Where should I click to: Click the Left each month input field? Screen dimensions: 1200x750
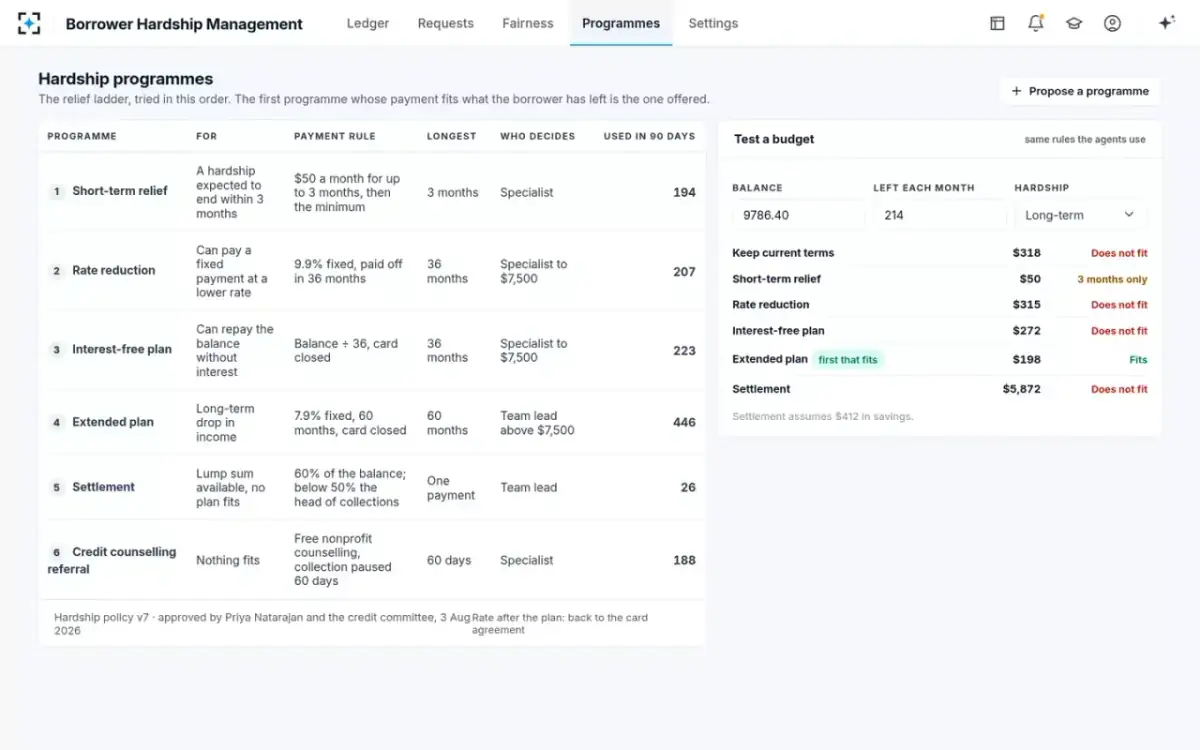coord(939,215)
